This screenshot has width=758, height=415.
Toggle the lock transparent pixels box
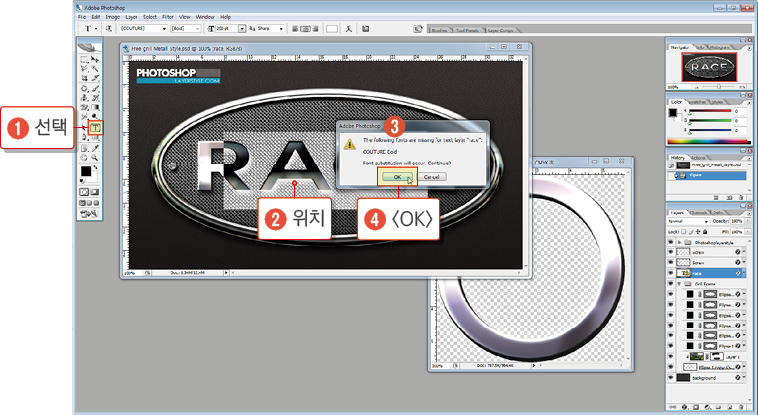pos(684,232)
